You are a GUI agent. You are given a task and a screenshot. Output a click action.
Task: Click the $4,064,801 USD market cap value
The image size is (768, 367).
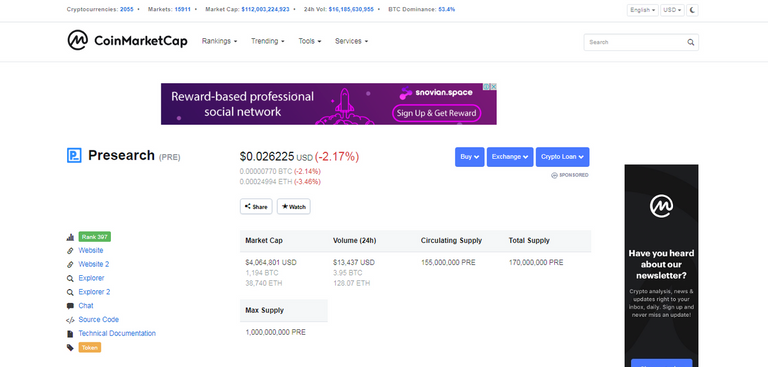click(x=271, y=263)
